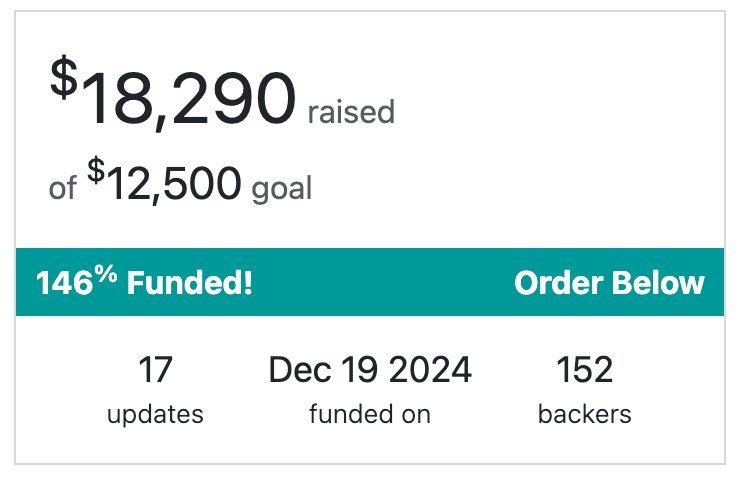Screen dimensions: 742x484
Task: Click the Order Below link
Action: 608,283
